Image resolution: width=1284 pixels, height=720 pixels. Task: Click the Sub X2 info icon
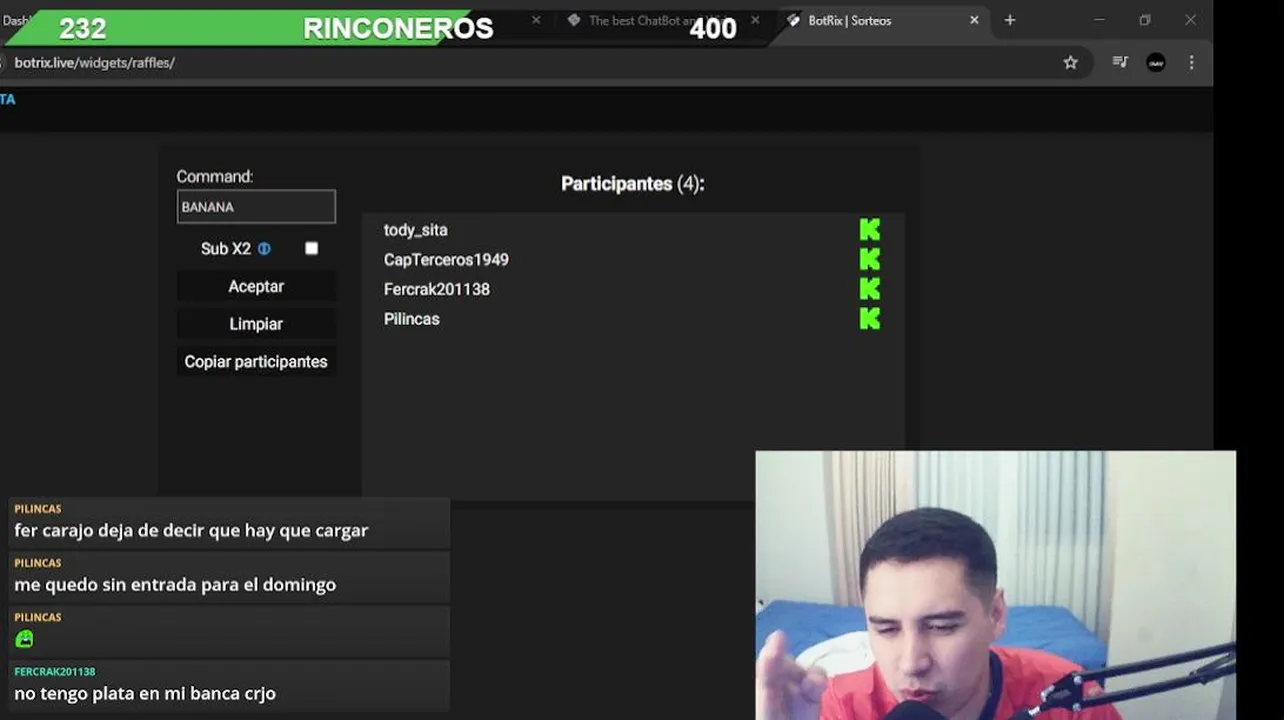pyautogui.click(x=264, y=249)
